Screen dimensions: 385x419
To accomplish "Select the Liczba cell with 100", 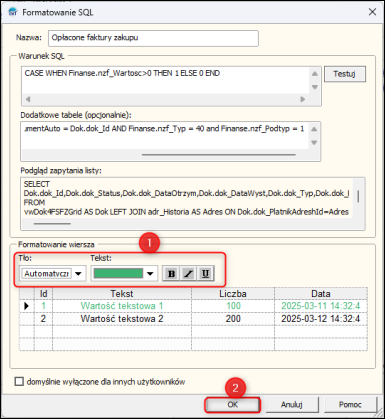I will click(233, 306).
